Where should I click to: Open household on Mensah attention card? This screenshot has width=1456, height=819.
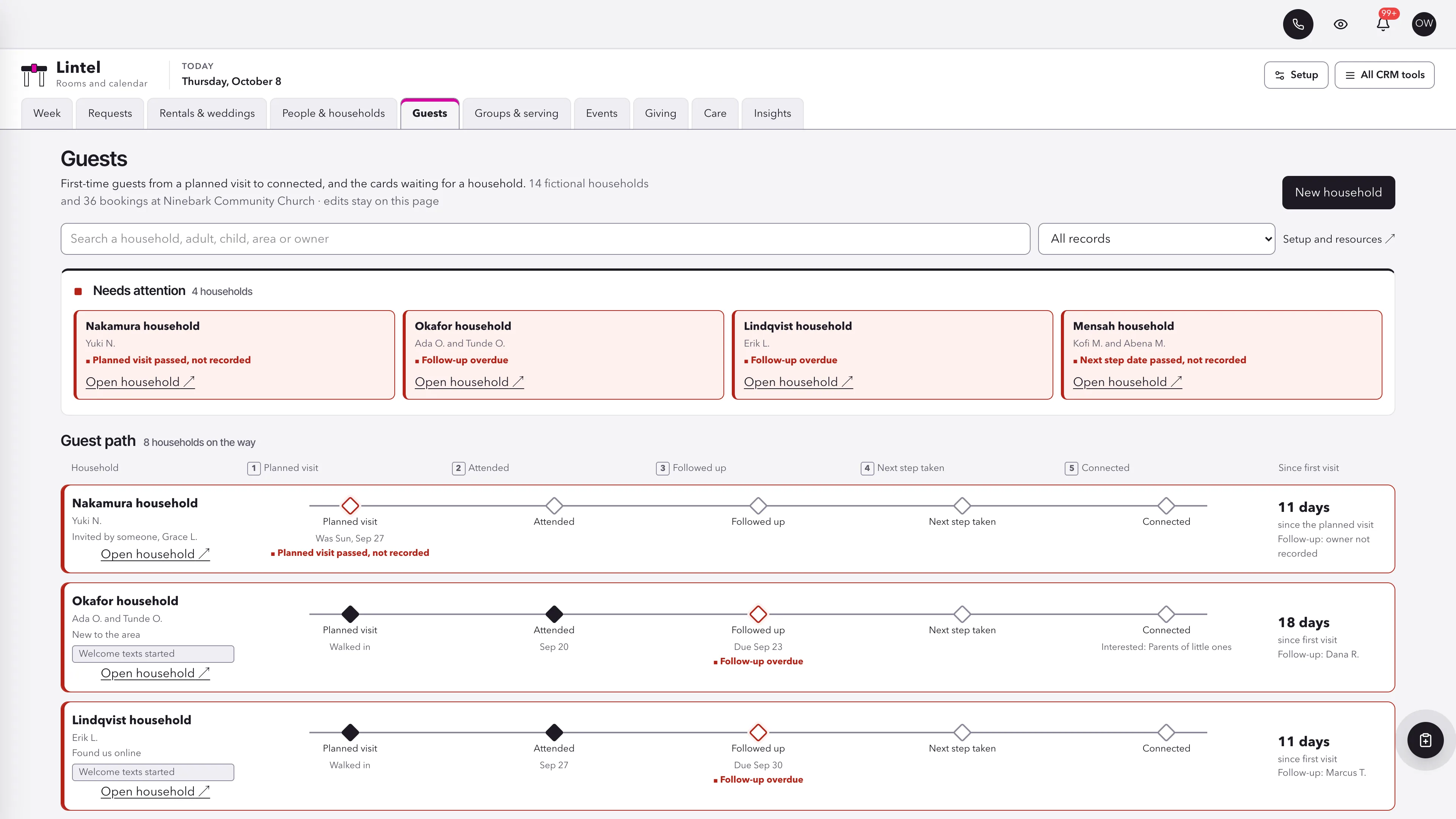coord(1127,381)
